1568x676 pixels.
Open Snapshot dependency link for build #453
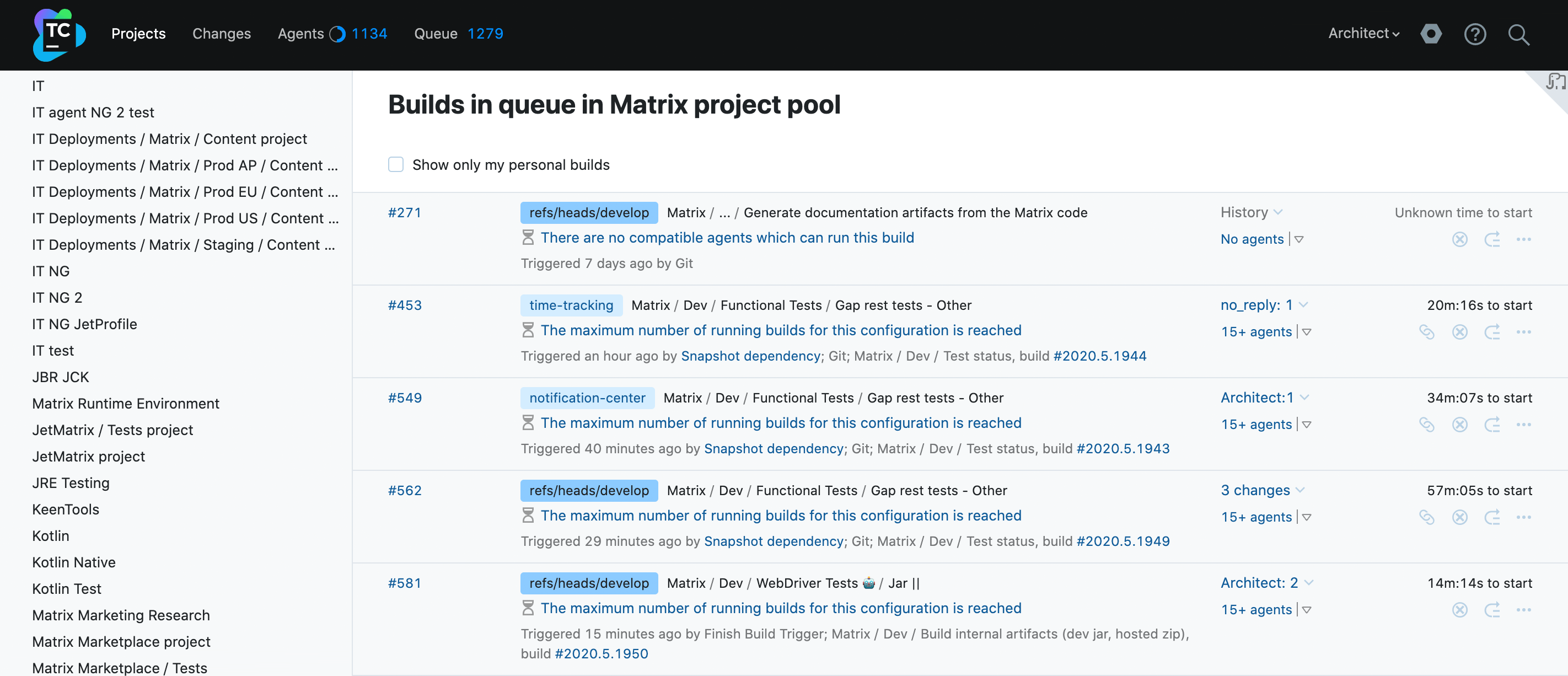tap(750, 356)
